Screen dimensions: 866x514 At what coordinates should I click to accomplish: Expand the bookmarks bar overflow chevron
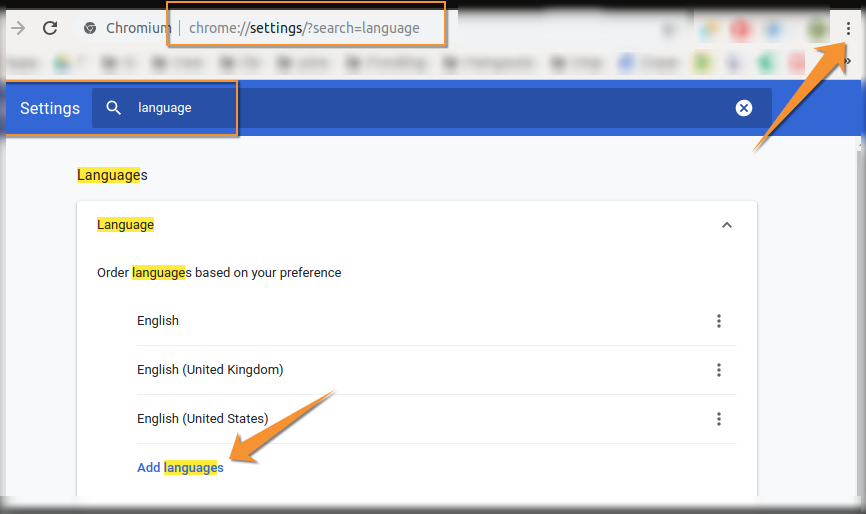[x=848, y=62]
